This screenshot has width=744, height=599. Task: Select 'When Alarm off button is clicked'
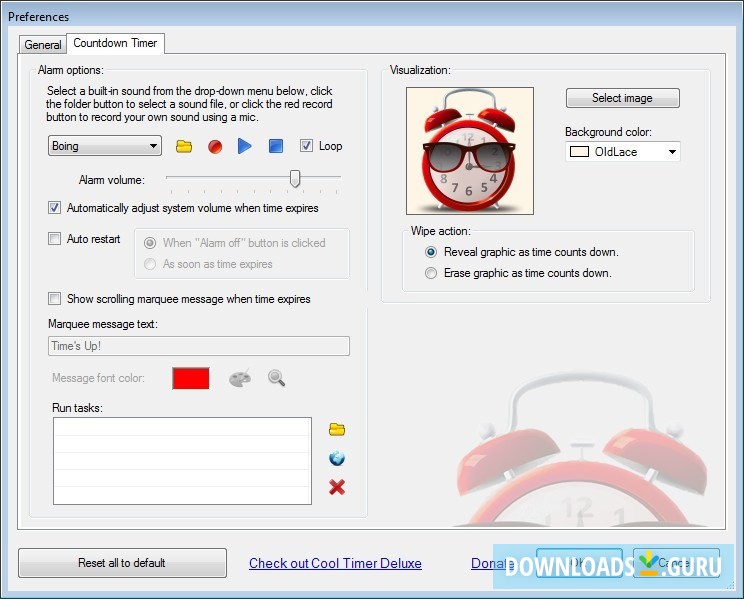150,243
